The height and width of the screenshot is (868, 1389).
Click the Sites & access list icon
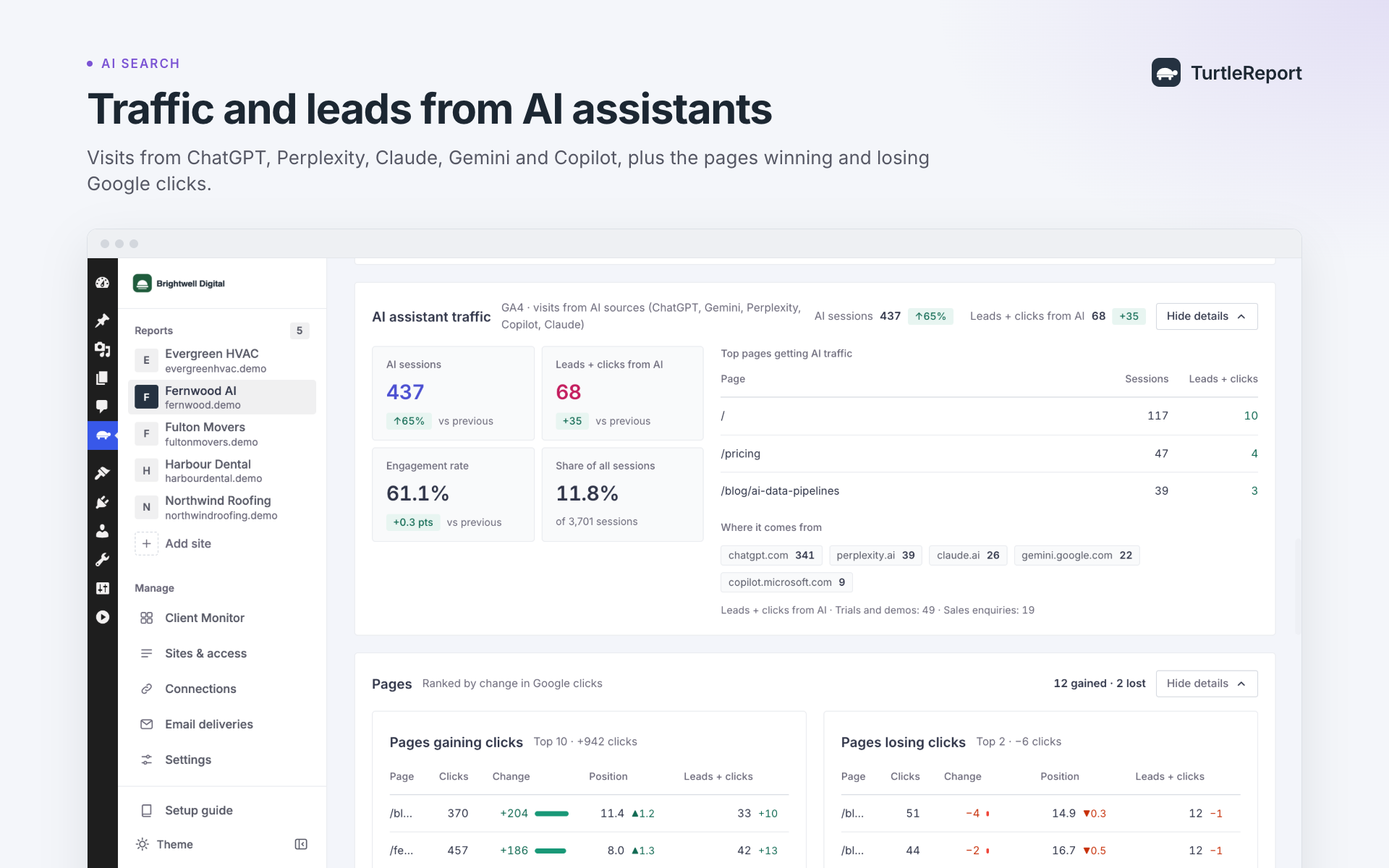(146, 653)
